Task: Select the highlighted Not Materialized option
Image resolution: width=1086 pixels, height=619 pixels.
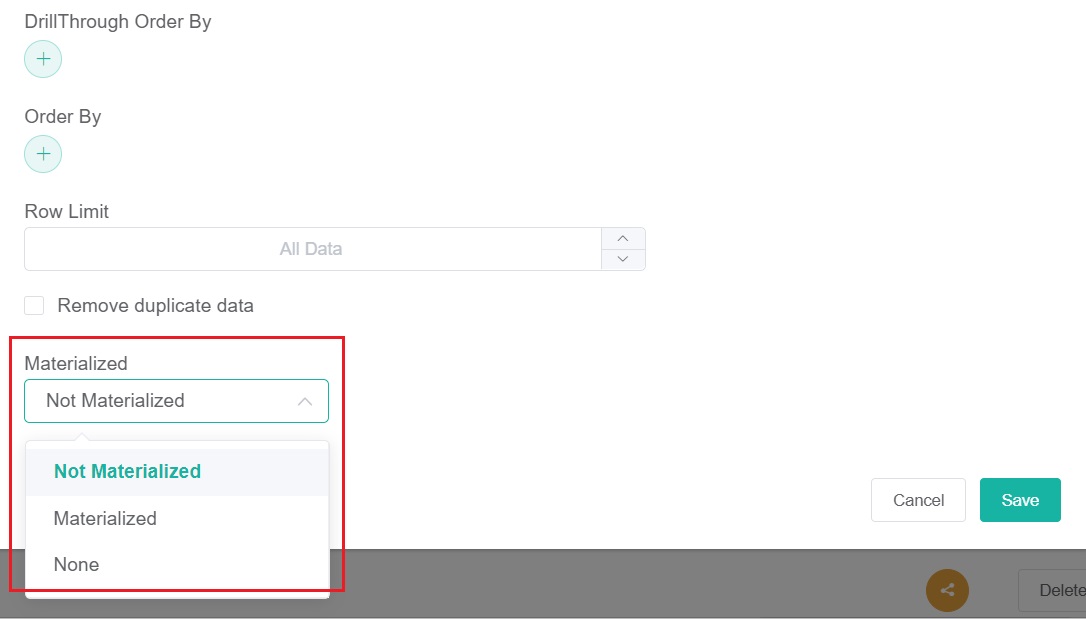Action: pos(127,471)
